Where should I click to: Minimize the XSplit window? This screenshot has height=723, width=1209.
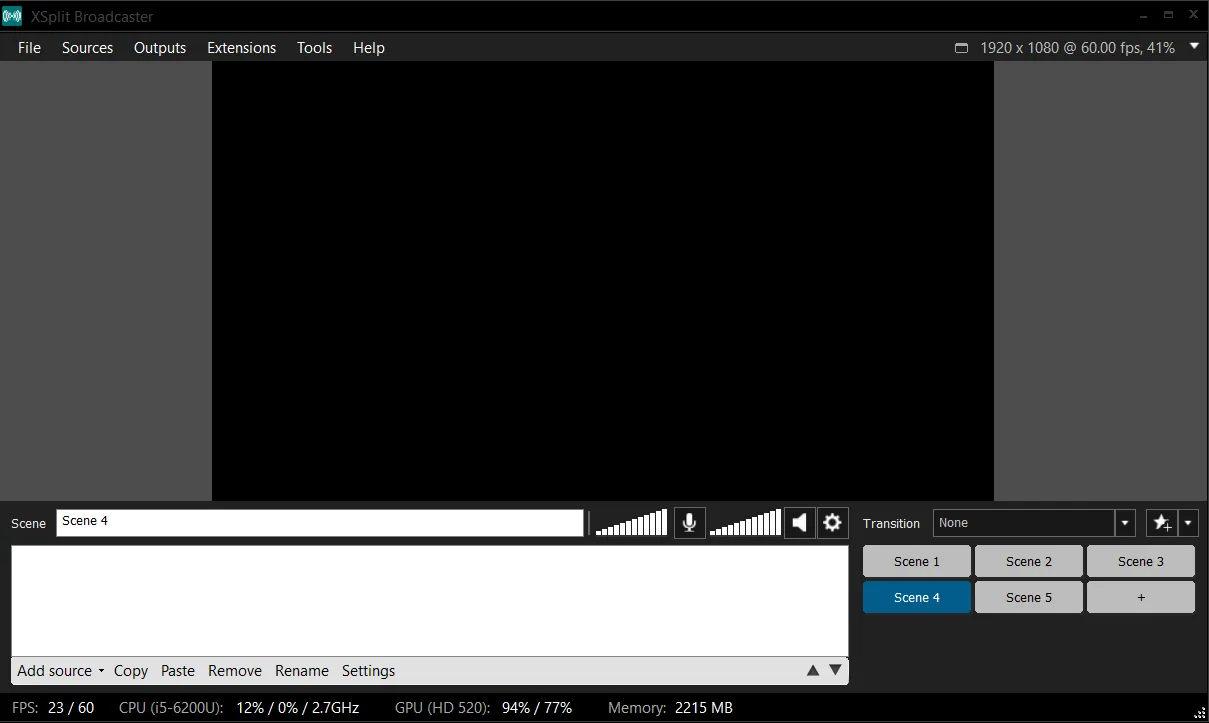tap(1144, 16)
